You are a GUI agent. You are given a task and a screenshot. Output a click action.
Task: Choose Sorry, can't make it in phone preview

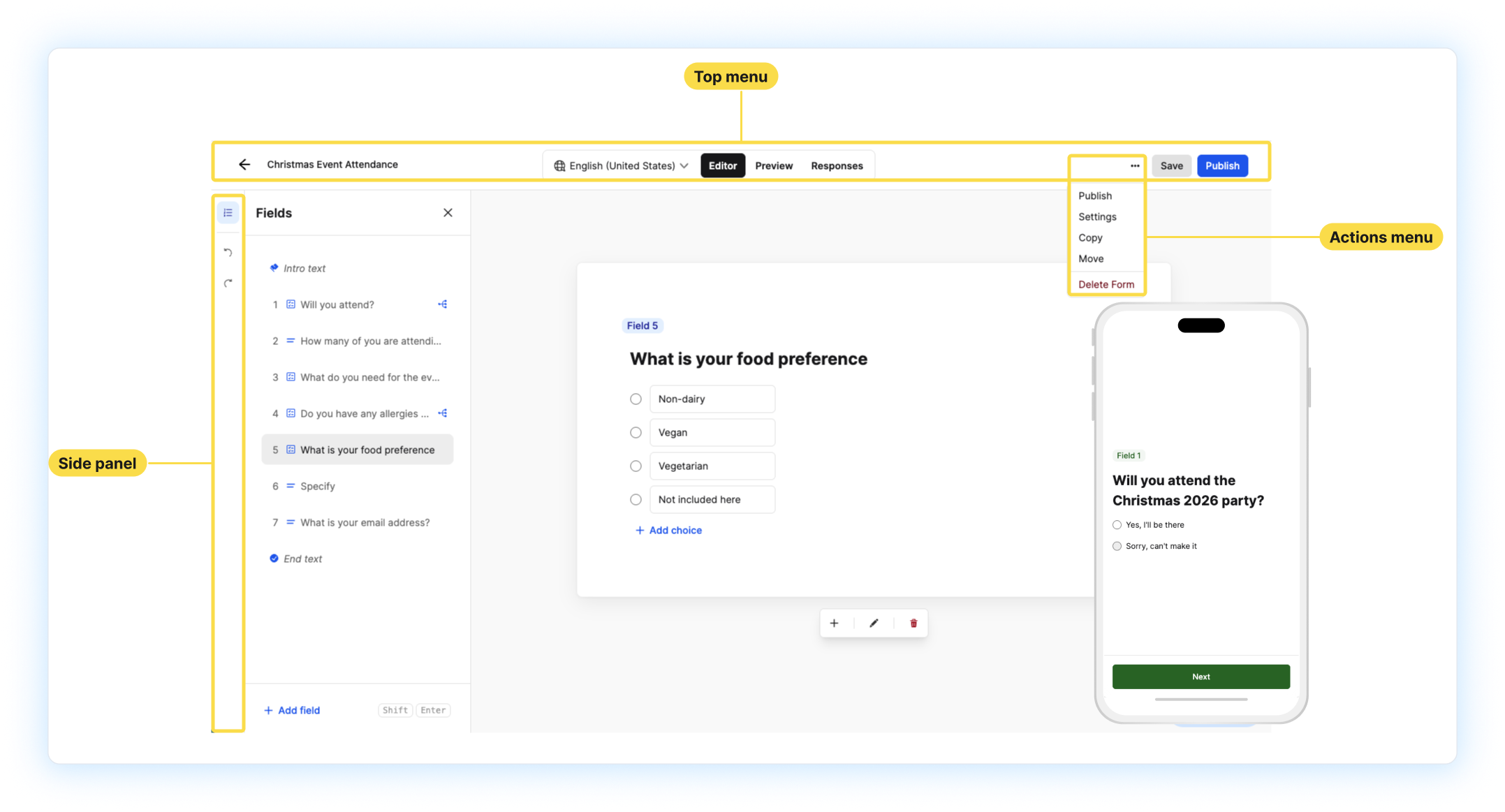click(1117, 546)
